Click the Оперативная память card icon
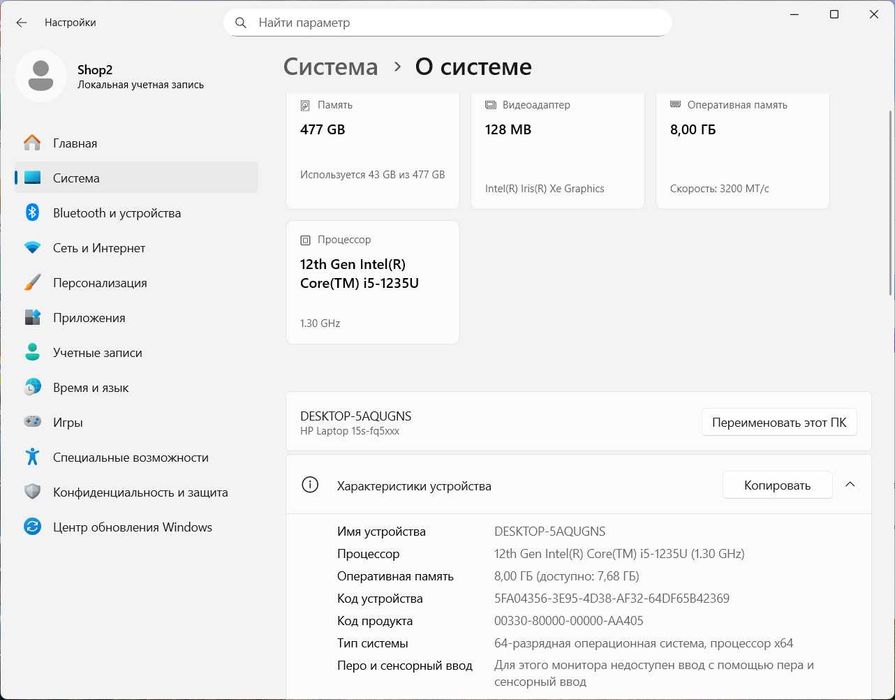Screen dimensions: 895x700 (675, 104)
